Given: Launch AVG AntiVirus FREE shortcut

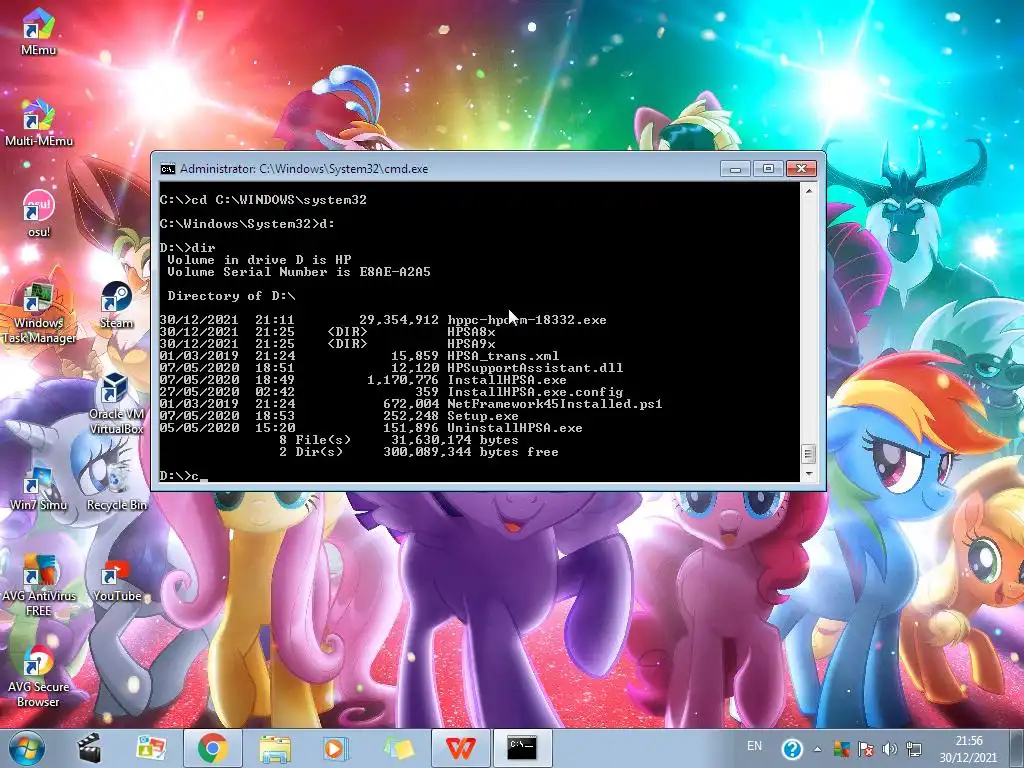Looking at the screenshot, I should [39, 585].
